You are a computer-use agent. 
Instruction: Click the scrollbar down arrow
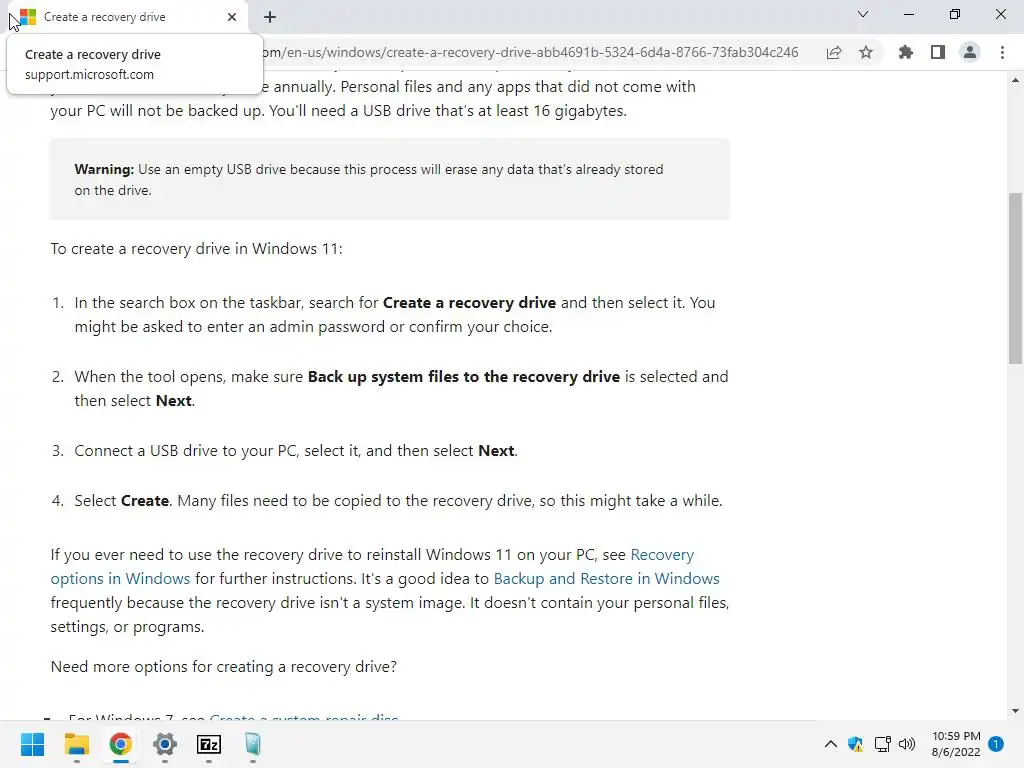pos(1016,711)
